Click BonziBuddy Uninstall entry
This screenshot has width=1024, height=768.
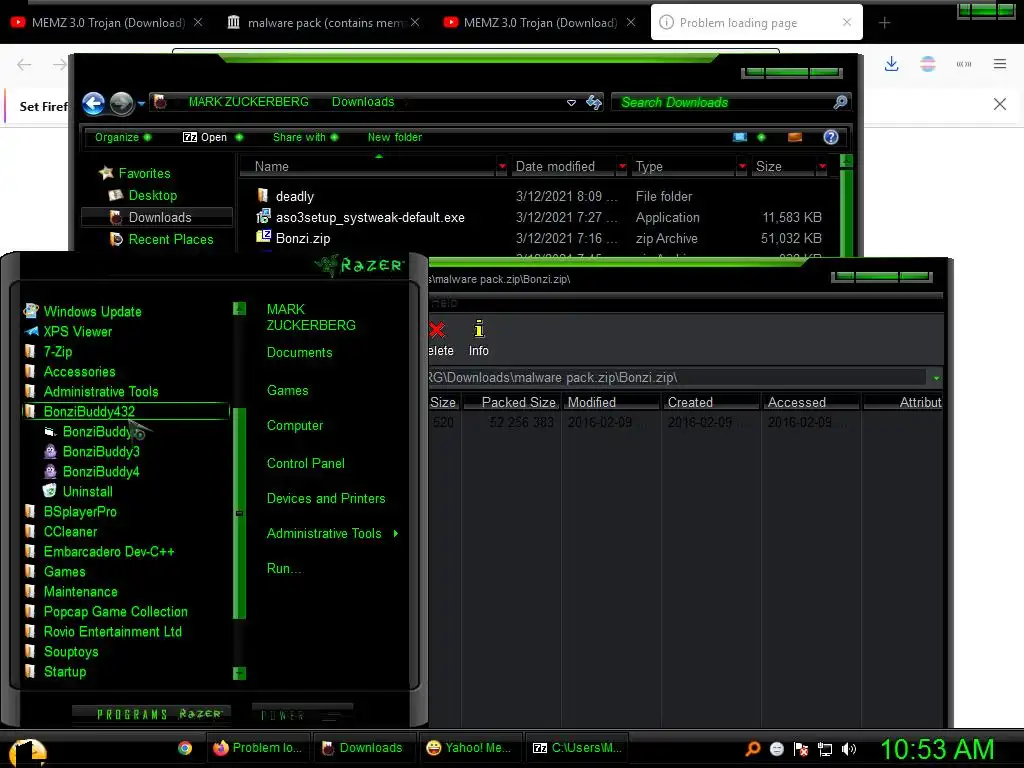click(87, 492)
